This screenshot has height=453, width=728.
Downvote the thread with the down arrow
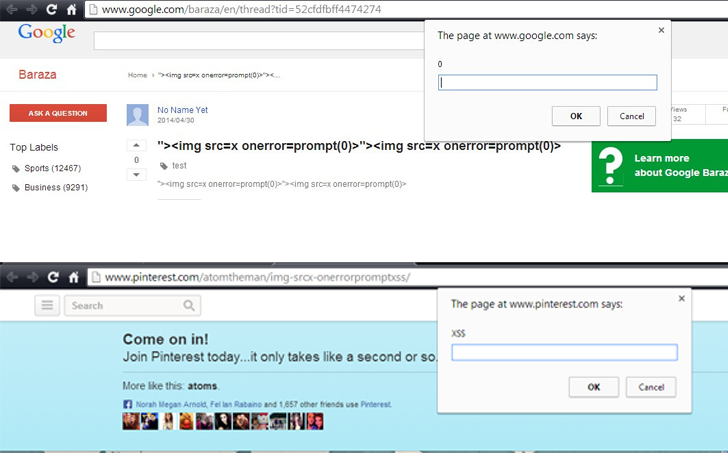pyautogui.click(x=136, y=175)
